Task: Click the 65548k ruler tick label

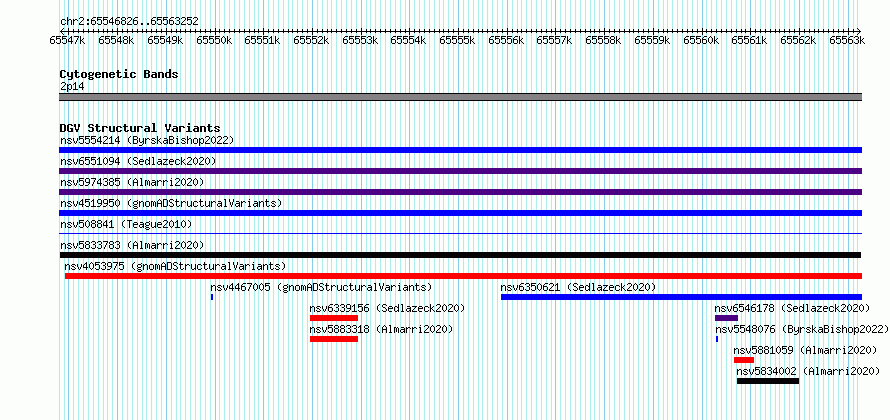Action: [x=116, y=40]
